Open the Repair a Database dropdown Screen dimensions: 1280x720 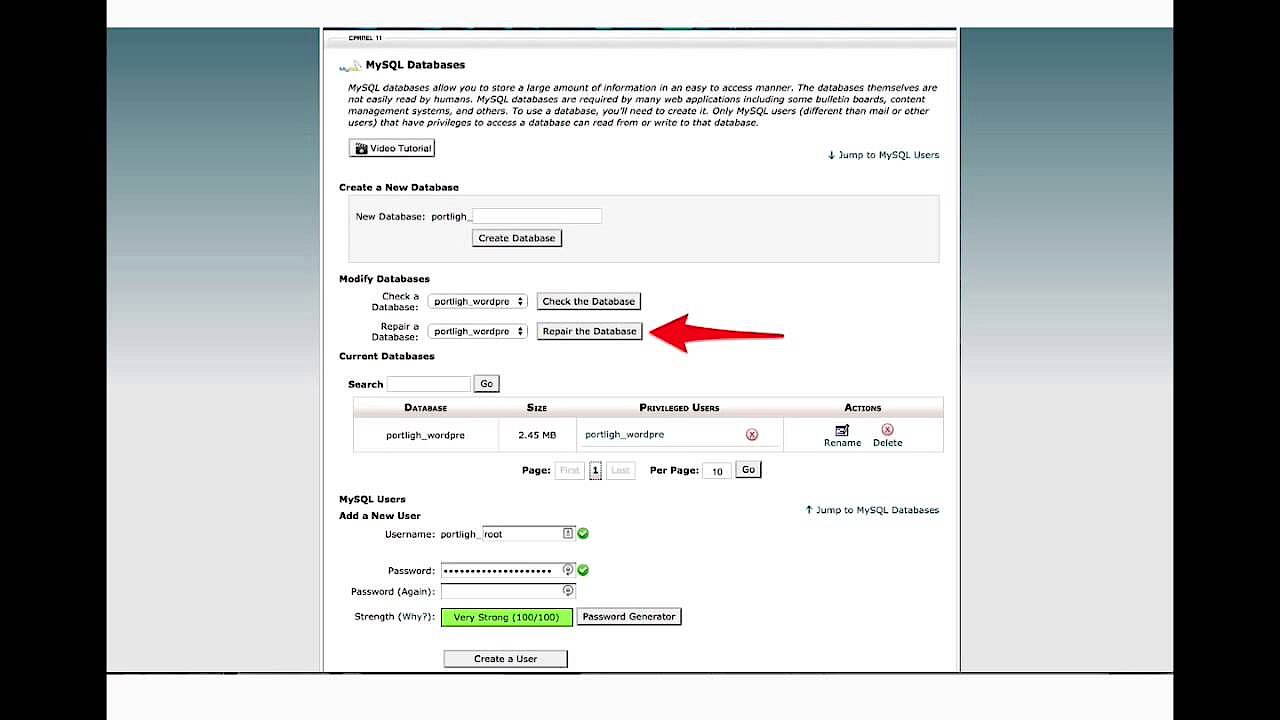[478, 331]
